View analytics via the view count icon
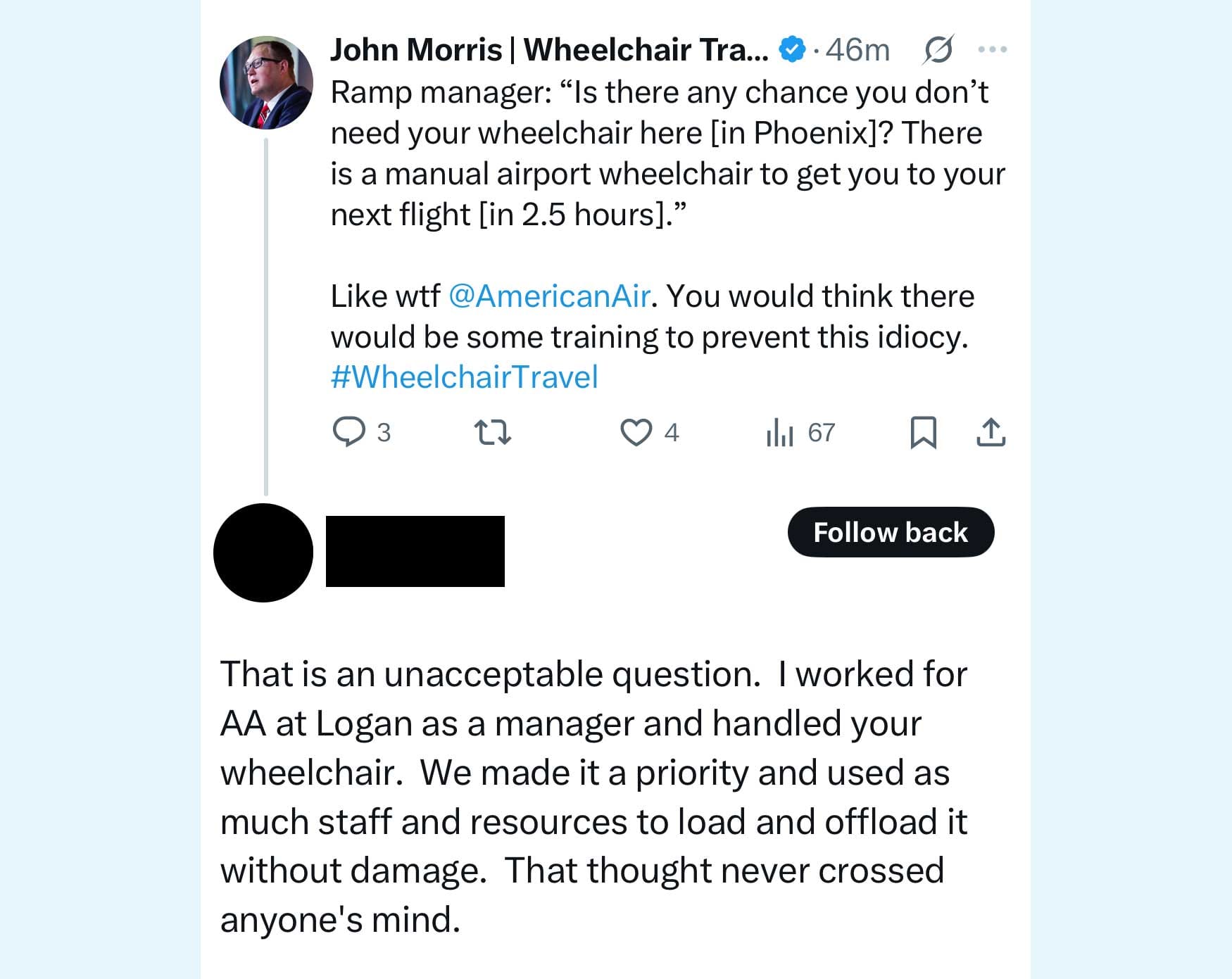Image resolution: width=1232 pixels, height=979 pixels. coord(781,434)
